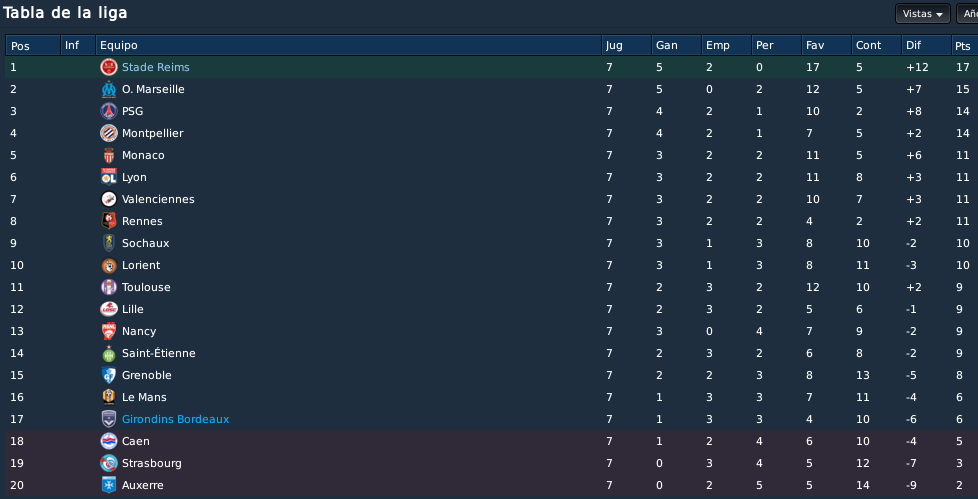The height and width of the screenshot is (499, 978).
Task: Select the Montpellier team row name
Action: click(x=153, y=133)
